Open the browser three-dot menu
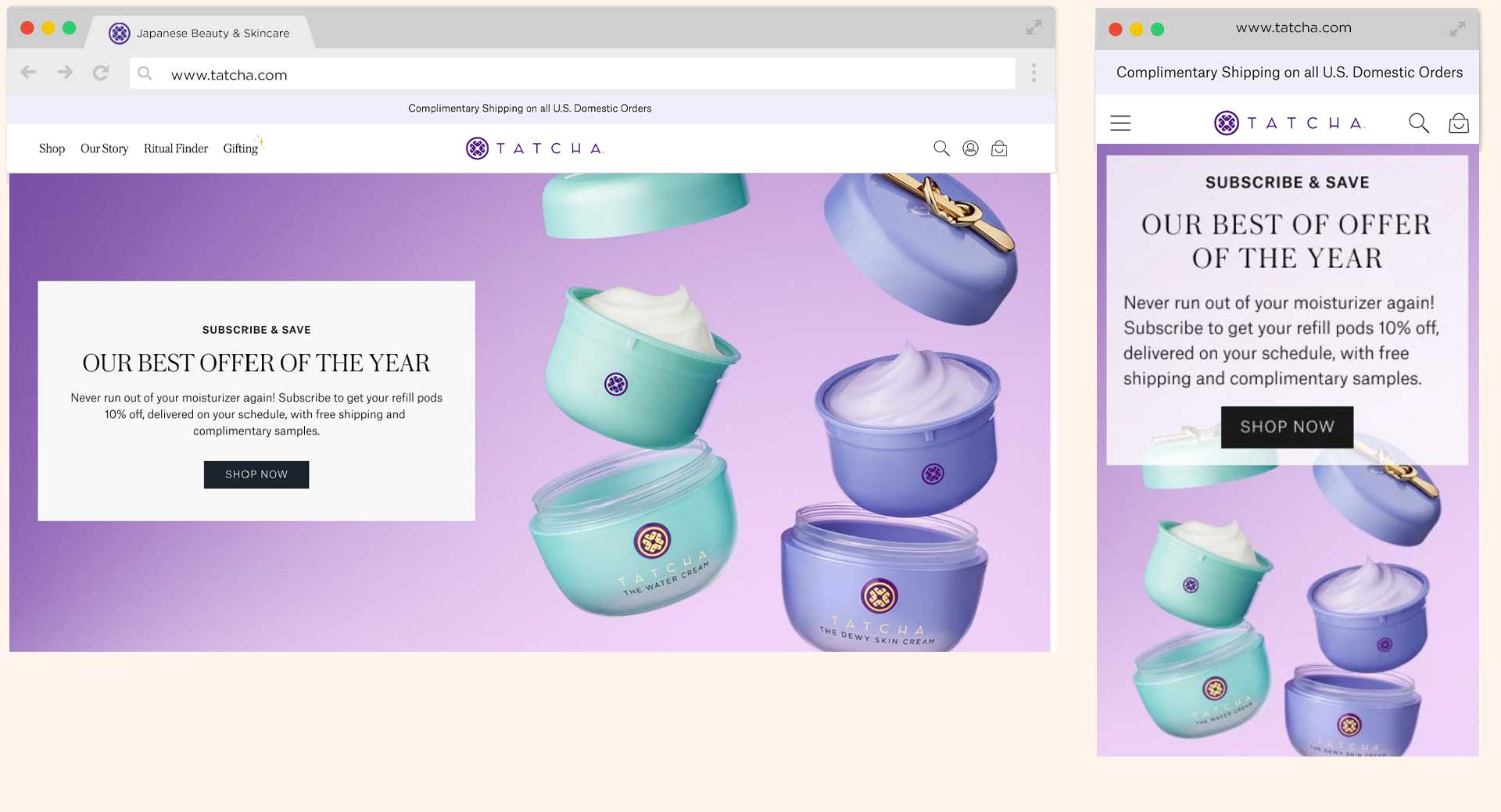 pos(1034,73)
